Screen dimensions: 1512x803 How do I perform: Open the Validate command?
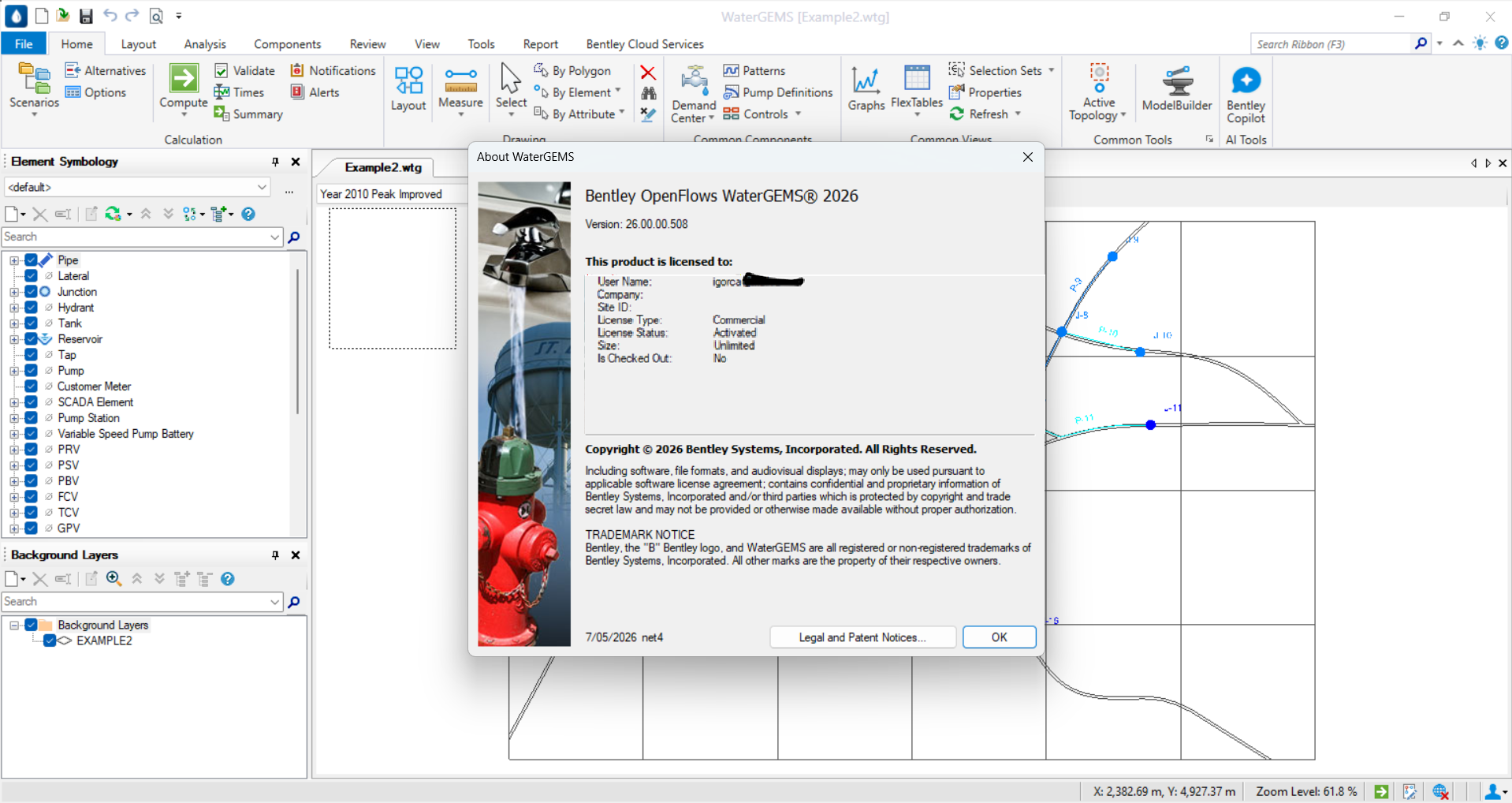pos(244,70)
